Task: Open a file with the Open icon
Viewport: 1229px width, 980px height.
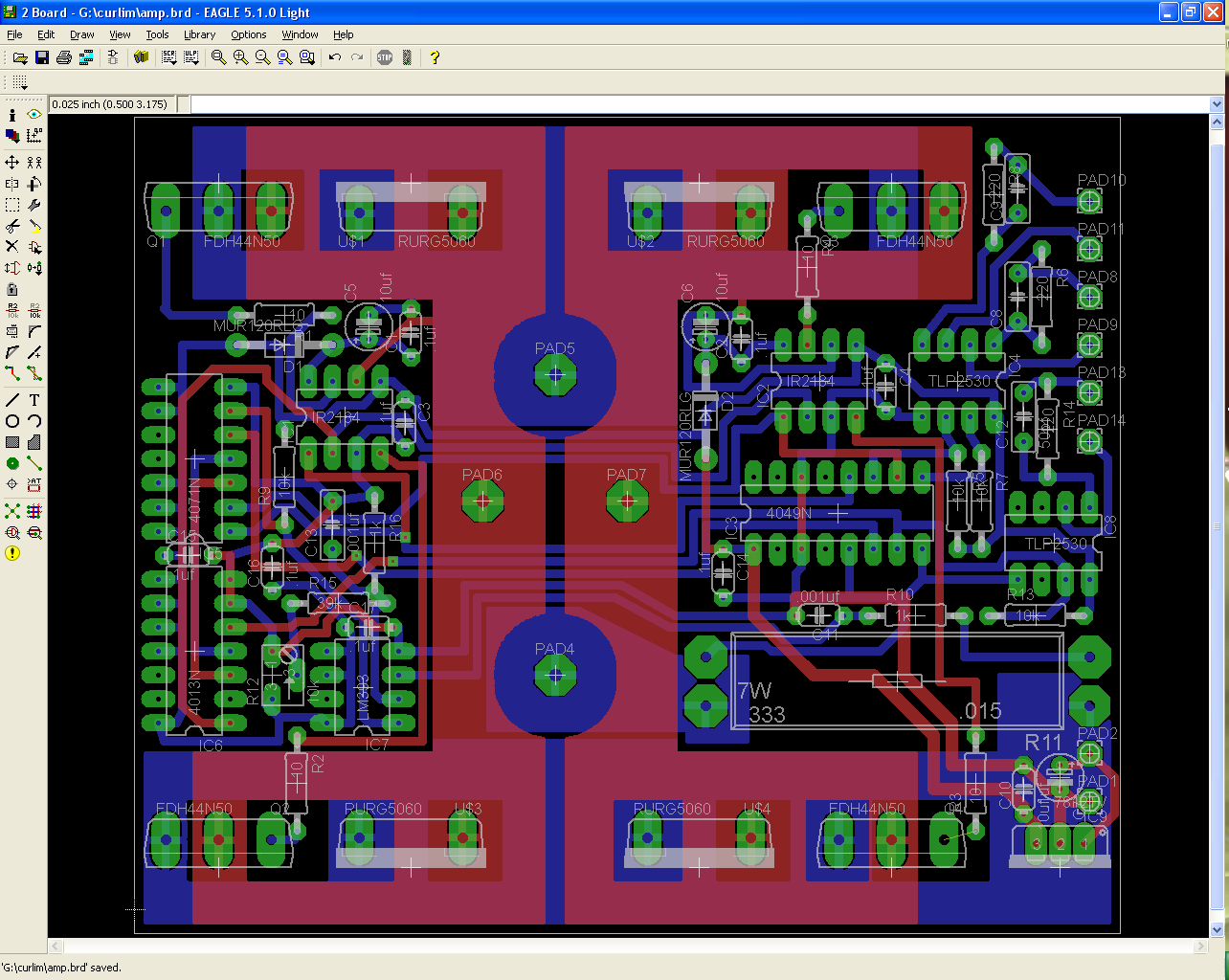Action: [x=19, y=57]
